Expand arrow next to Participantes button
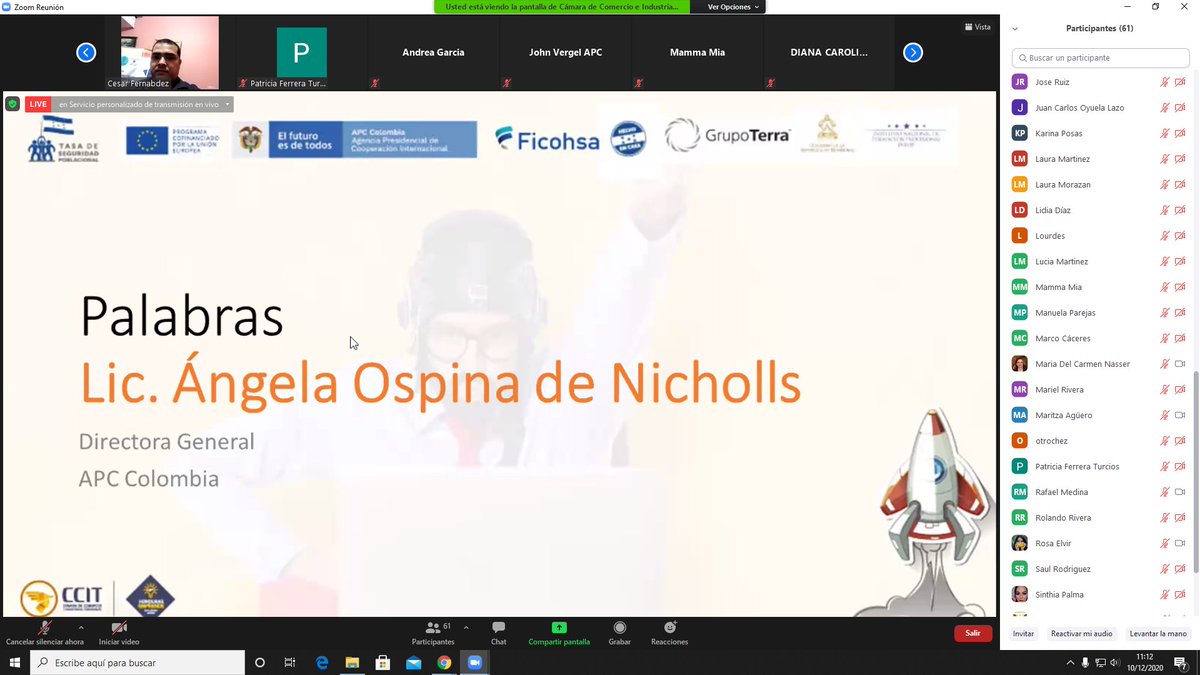 [x=466, y=627]
